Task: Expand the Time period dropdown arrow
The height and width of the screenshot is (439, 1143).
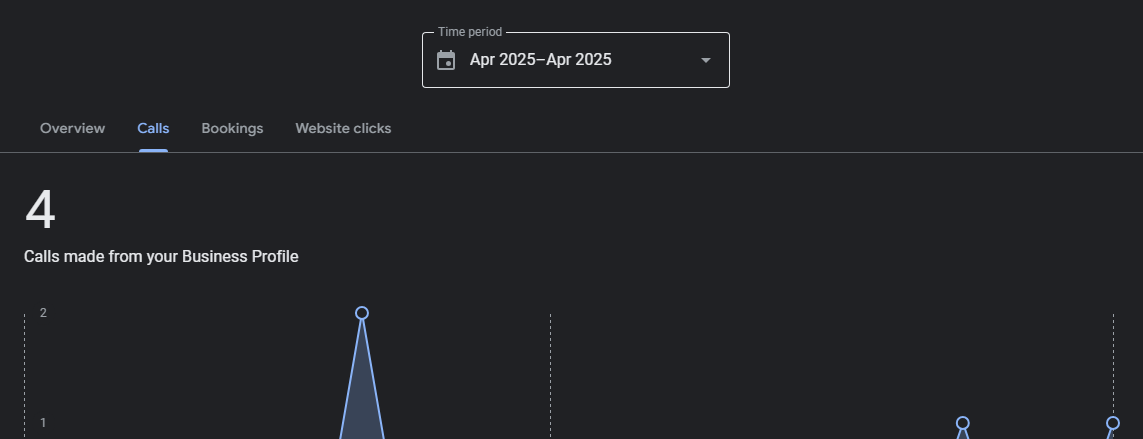Action: [x=705, y=60]
